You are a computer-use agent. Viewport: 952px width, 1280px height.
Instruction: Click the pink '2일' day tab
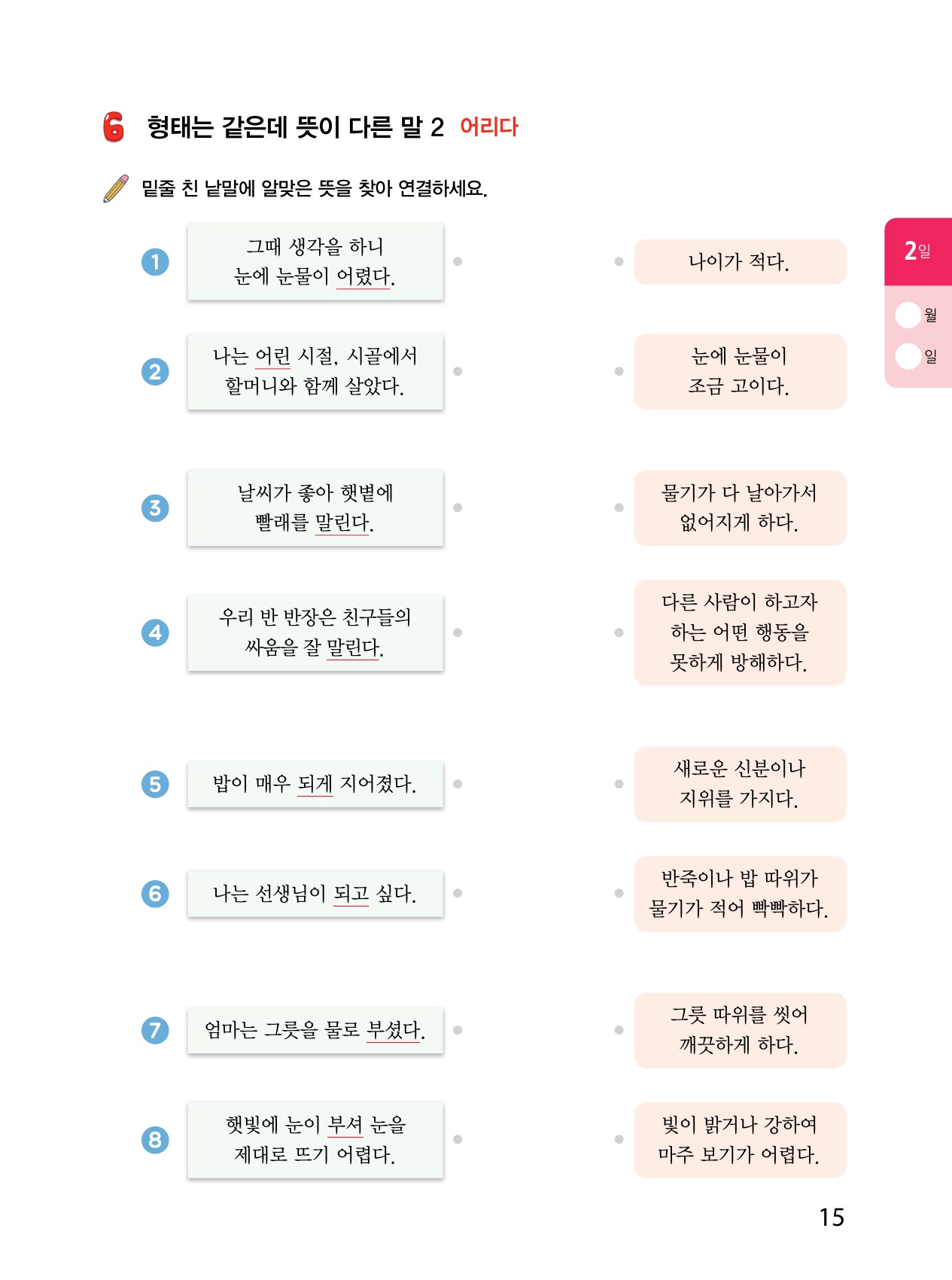coord(918,251)
